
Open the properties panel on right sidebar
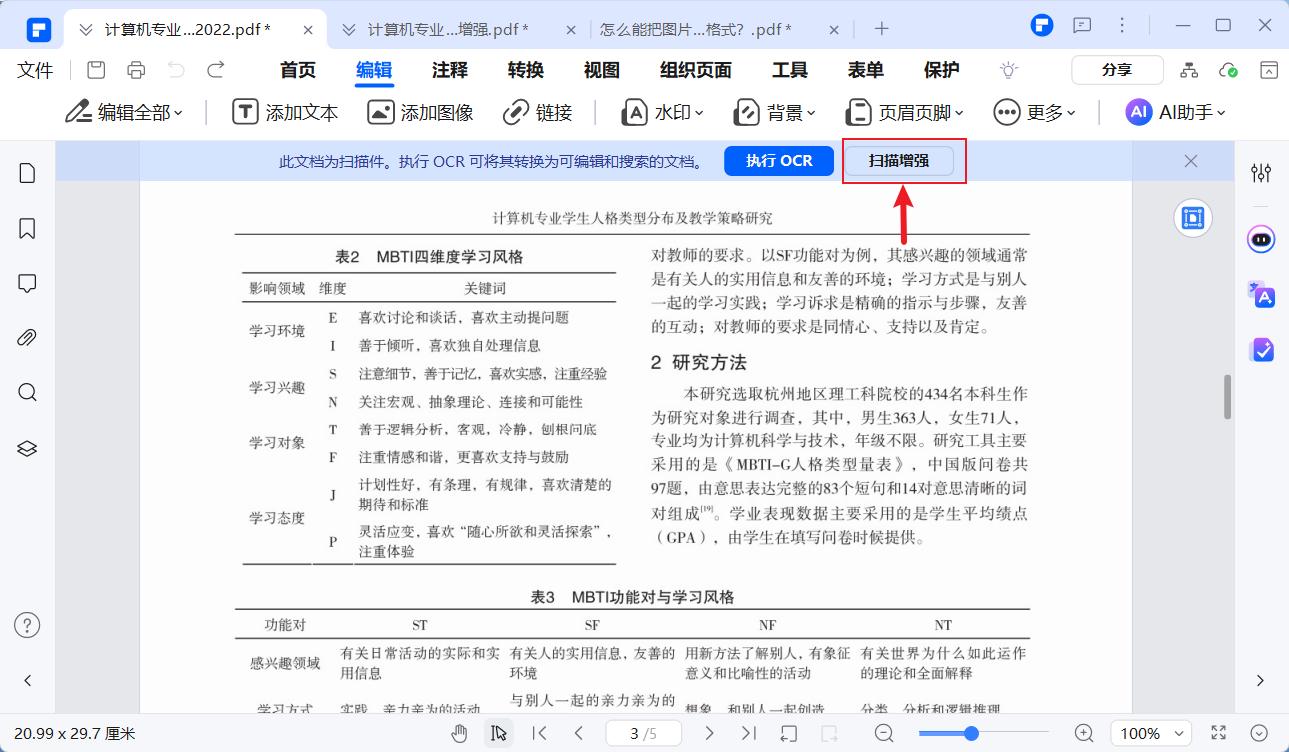[x=1261, y=173]
